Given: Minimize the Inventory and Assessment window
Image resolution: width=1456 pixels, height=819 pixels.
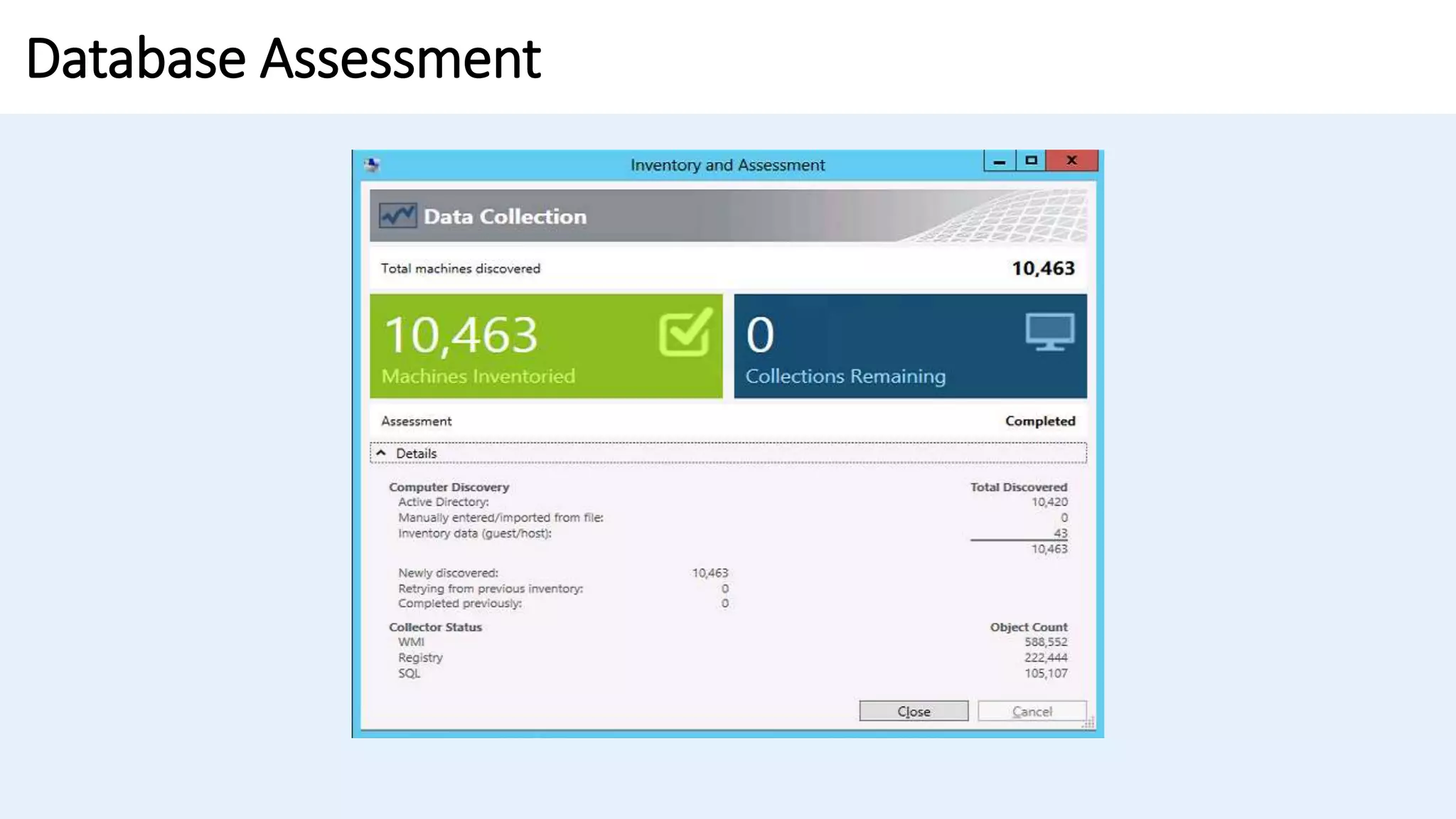Looking at the screenshot, I should [x=1000, y=161].
